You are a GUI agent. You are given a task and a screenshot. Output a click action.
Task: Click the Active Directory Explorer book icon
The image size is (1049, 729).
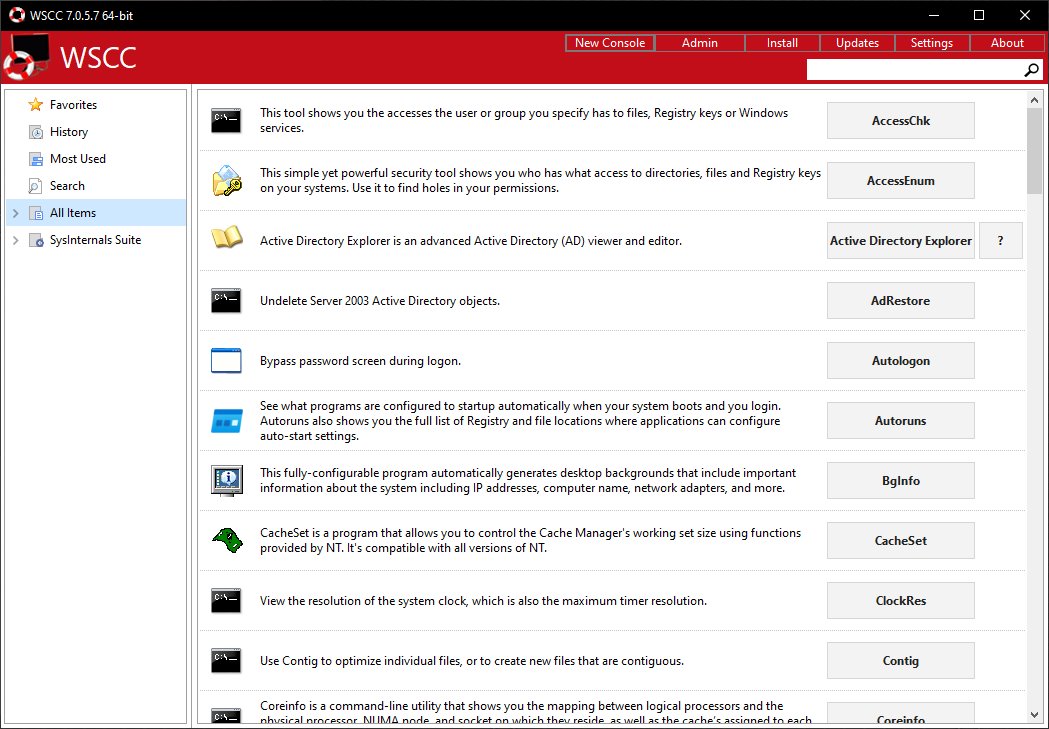(226, 238)
